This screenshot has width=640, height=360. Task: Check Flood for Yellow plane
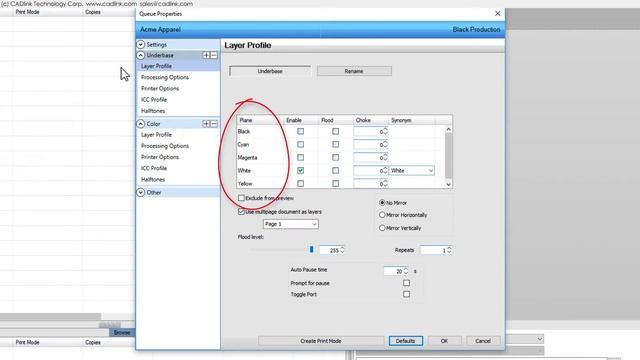336,184
